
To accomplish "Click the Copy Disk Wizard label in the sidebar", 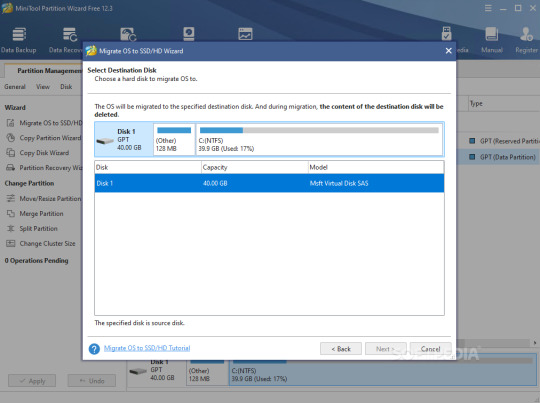I will coord(44,153).
